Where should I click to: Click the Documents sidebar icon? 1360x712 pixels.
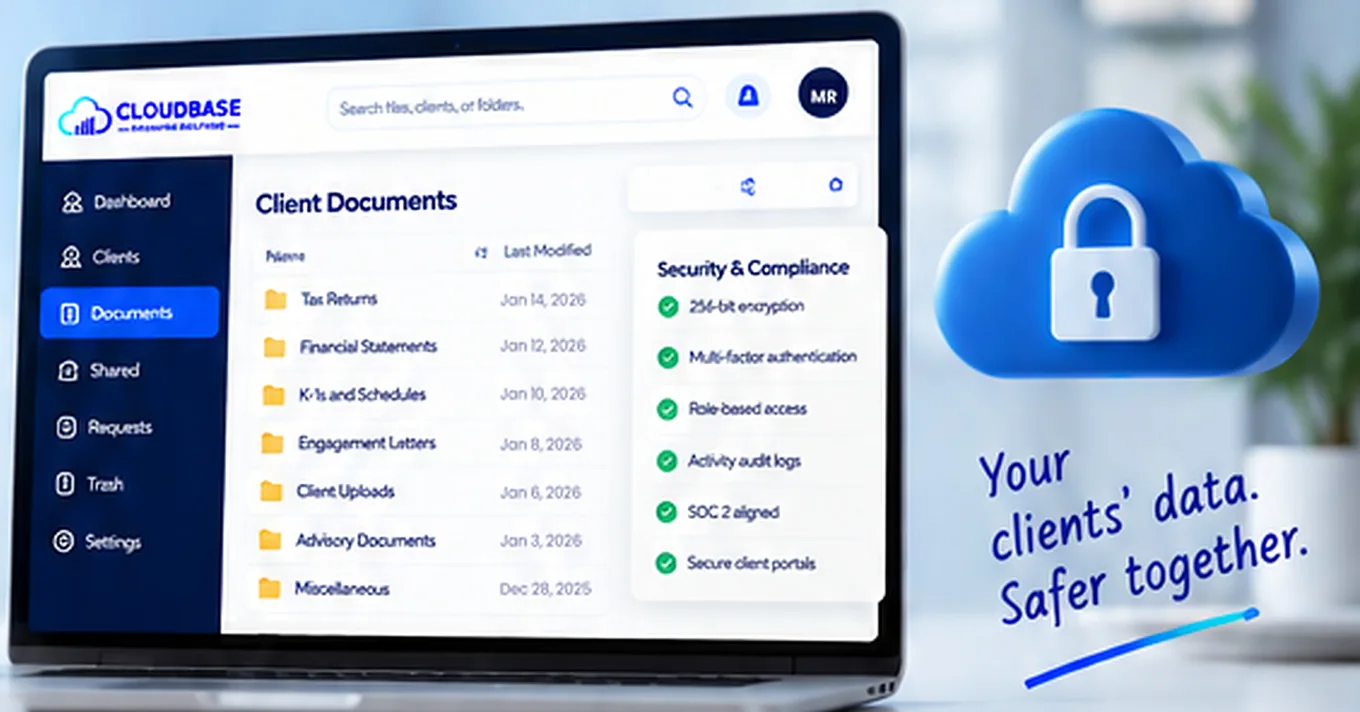pyautogui.click(x=69, y=314)
